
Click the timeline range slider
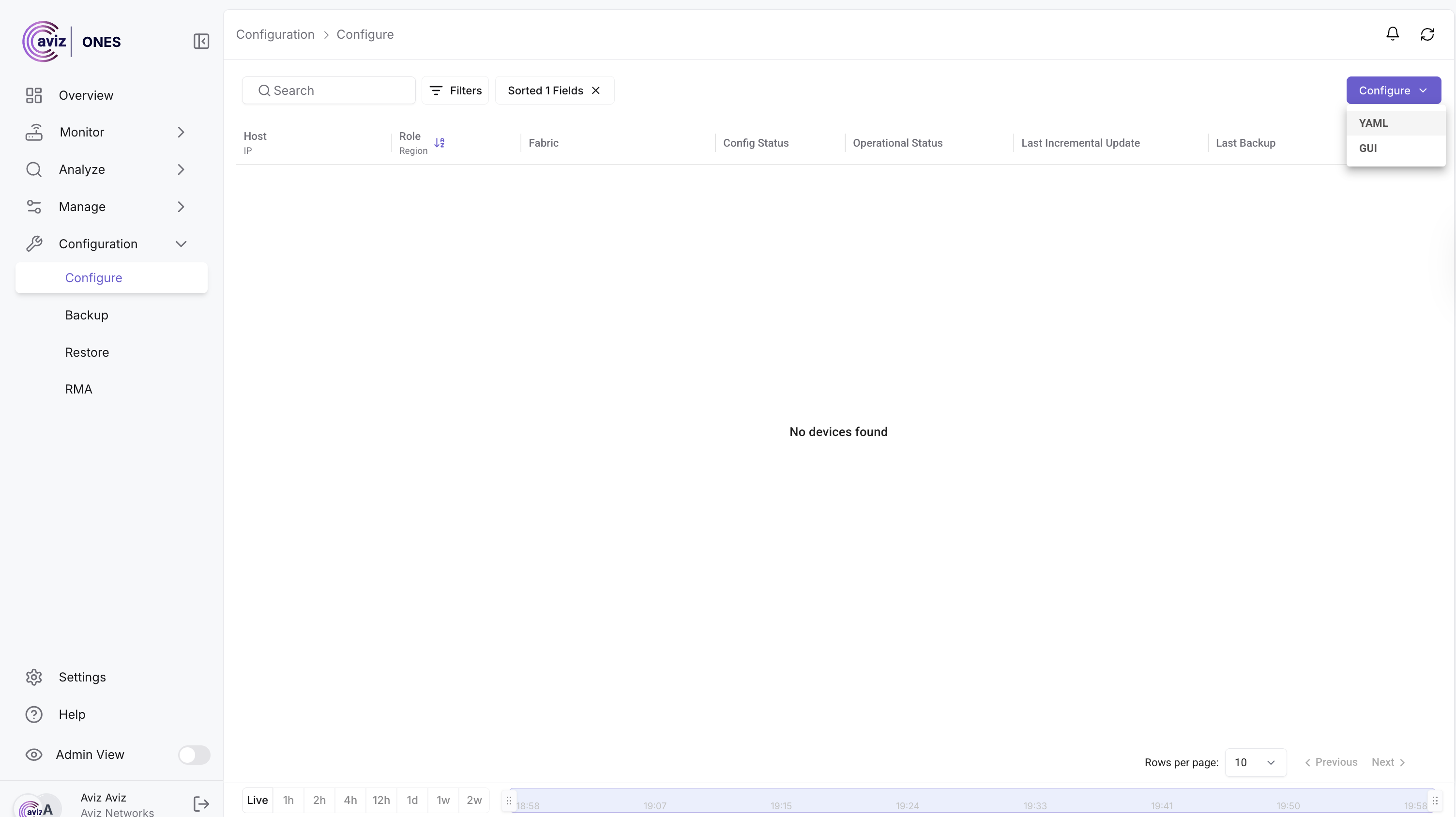pyautogui.click(x=971, y=800)
